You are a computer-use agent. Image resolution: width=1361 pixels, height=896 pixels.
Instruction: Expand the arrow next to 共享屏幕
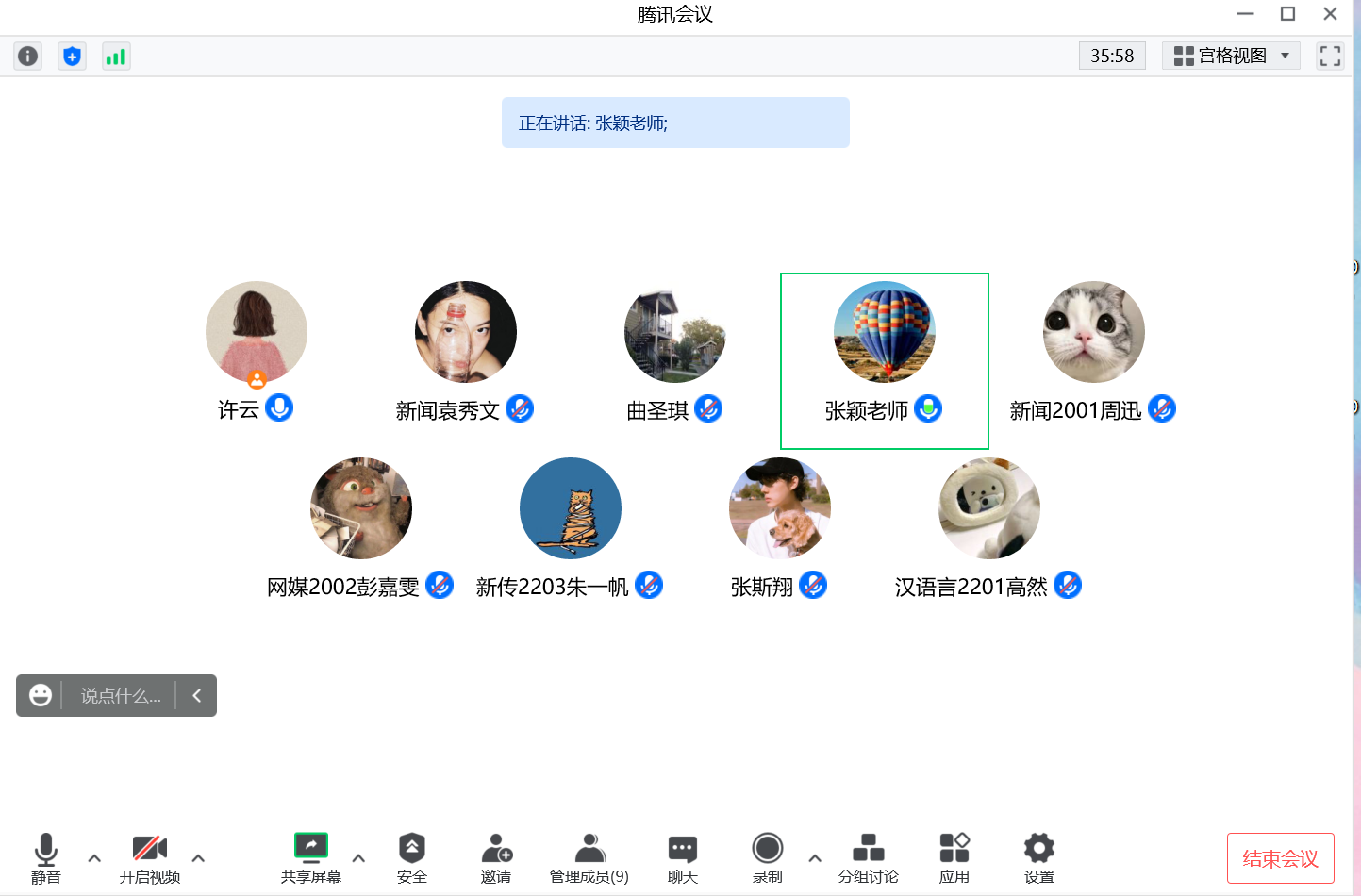(x=358, y=858)
